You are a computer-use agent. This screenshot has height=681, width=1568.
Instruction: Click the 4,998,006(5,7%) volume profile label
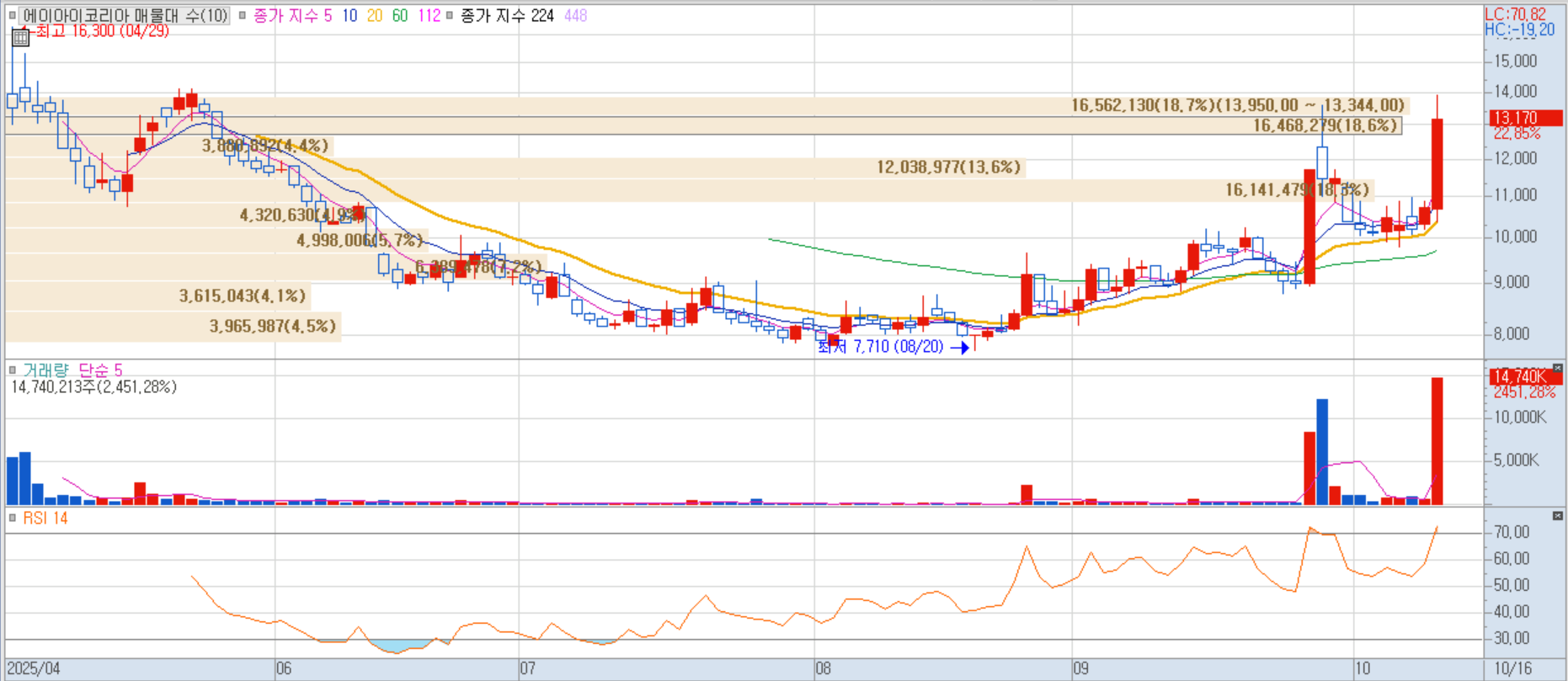point(360,240)
